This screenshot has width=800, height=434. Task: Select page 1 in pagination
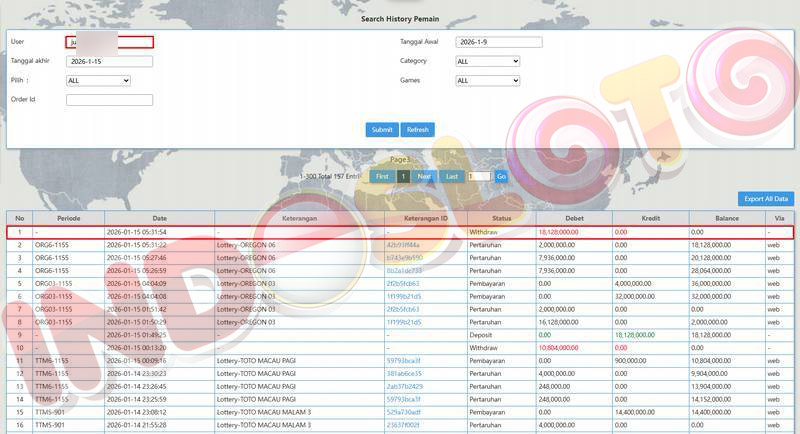(403, 176)
